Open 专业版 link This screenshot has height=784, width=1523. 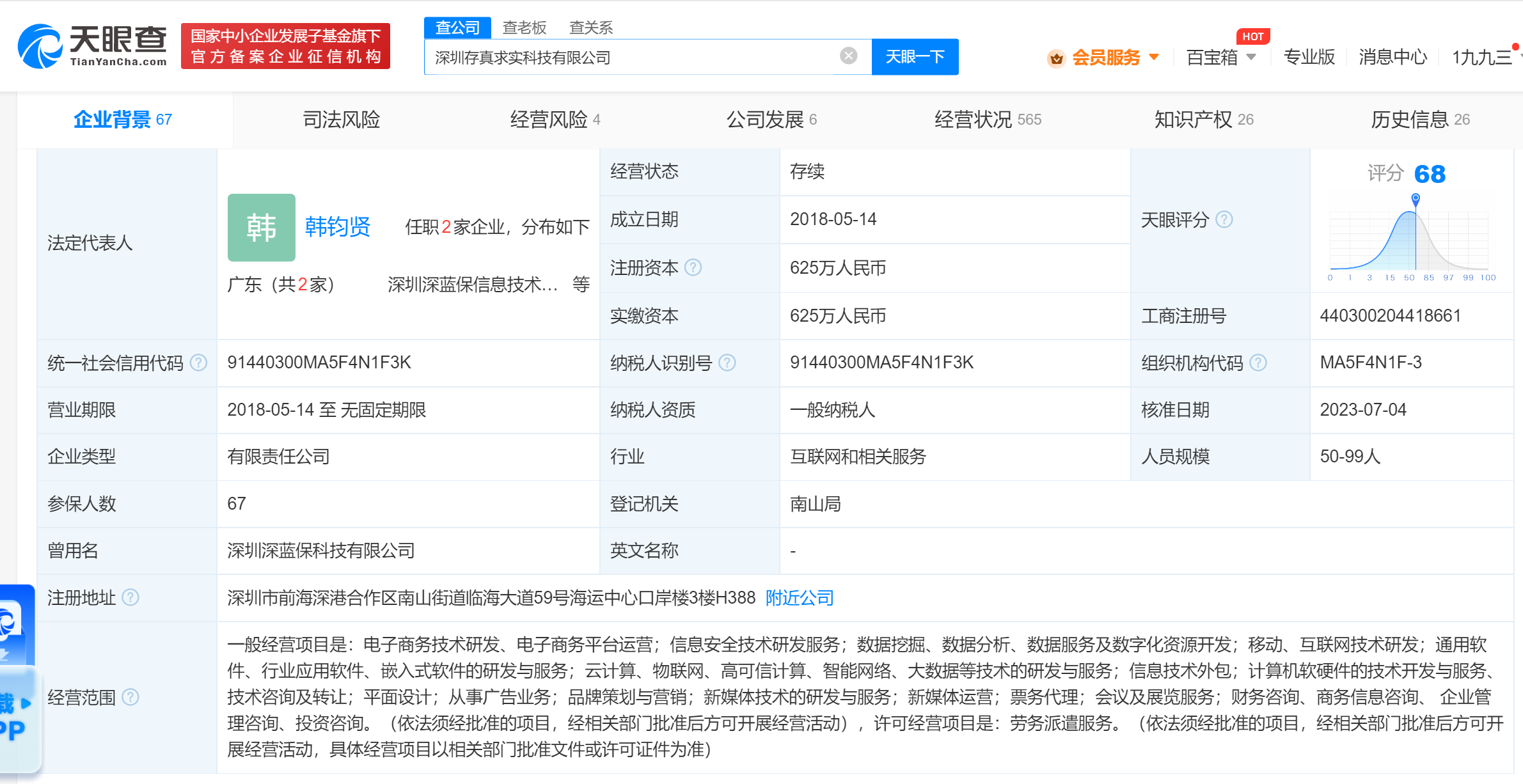1309,57
